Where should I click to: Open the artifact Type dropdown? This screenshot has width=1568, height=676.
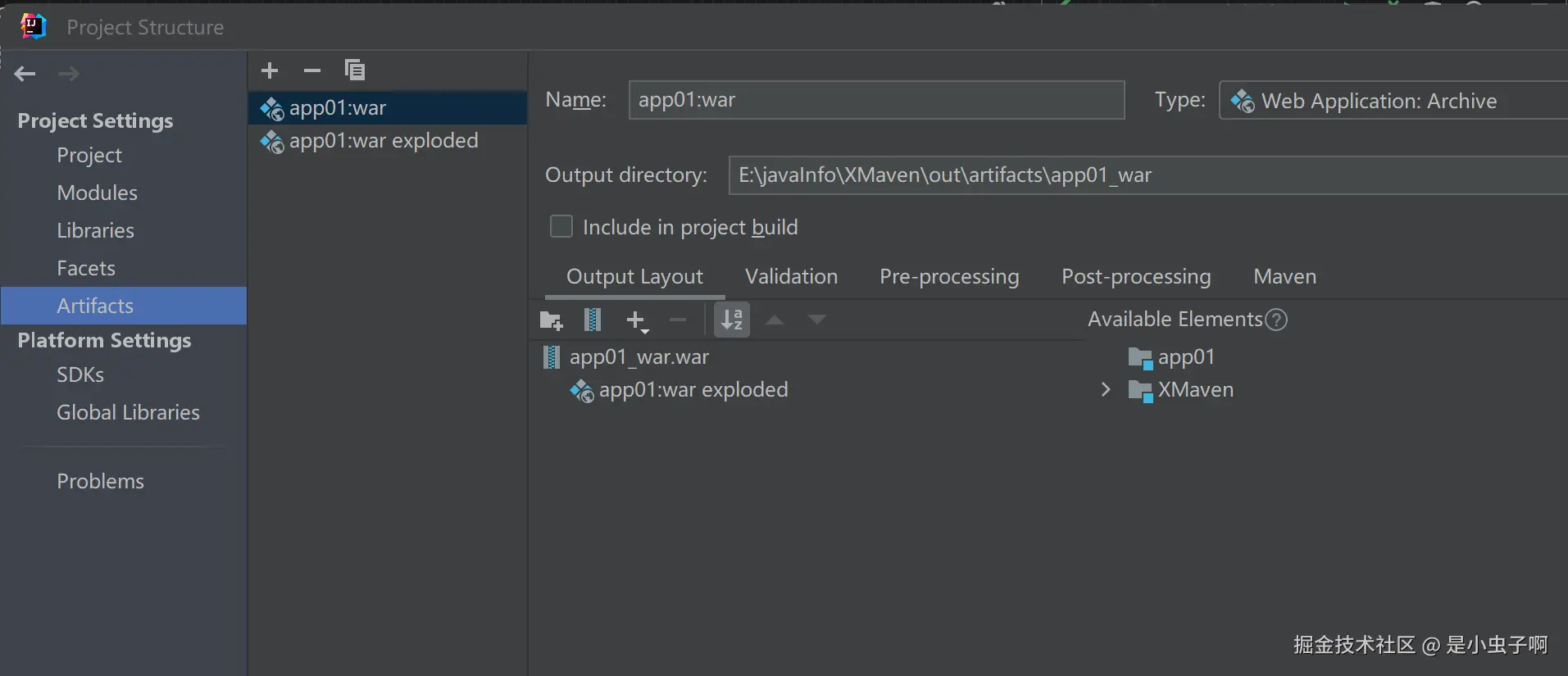pos(1393,101)
